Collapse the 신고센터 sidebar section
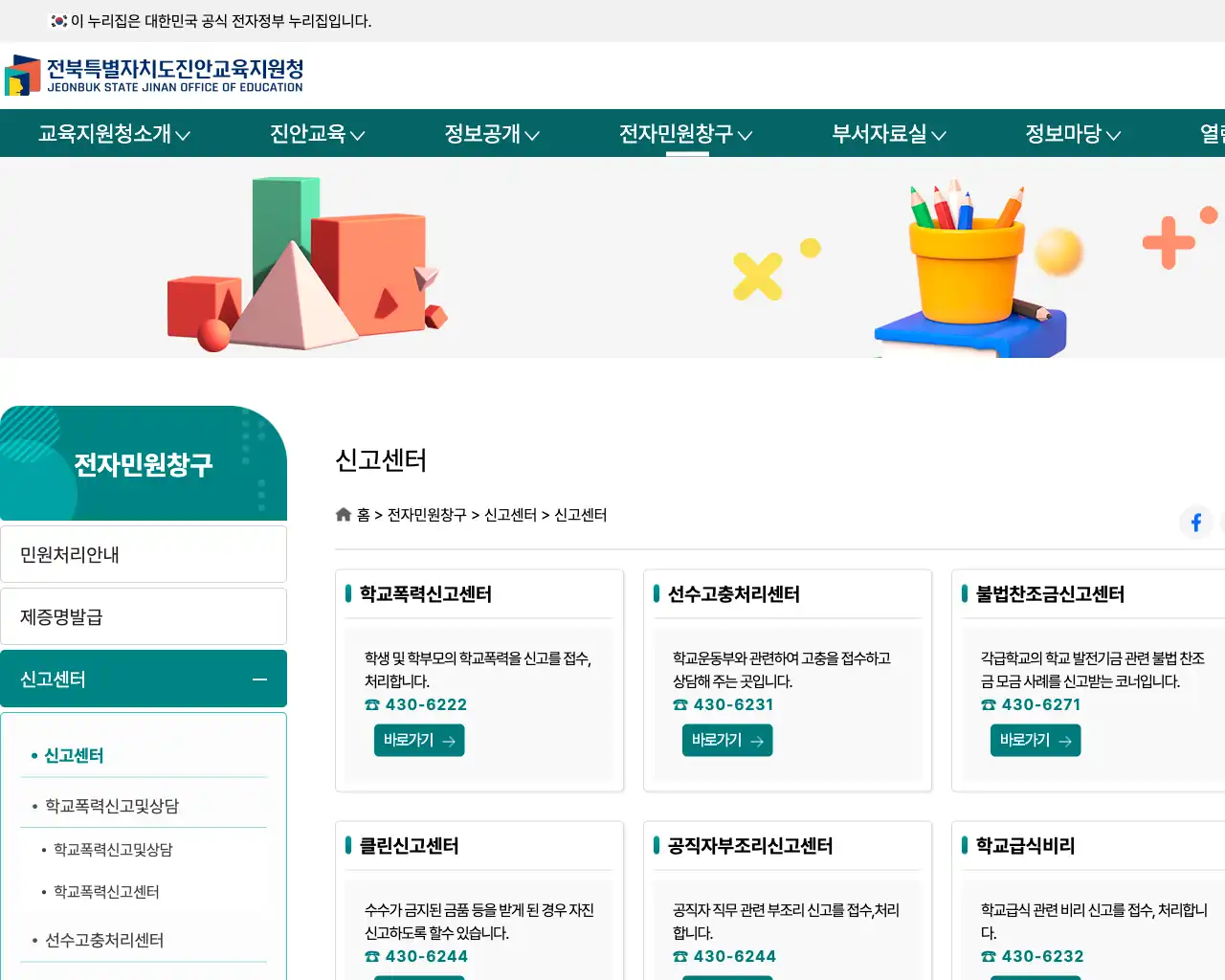Image resolution: width=1225 pixels, height=980 pixels. point(258,679)
